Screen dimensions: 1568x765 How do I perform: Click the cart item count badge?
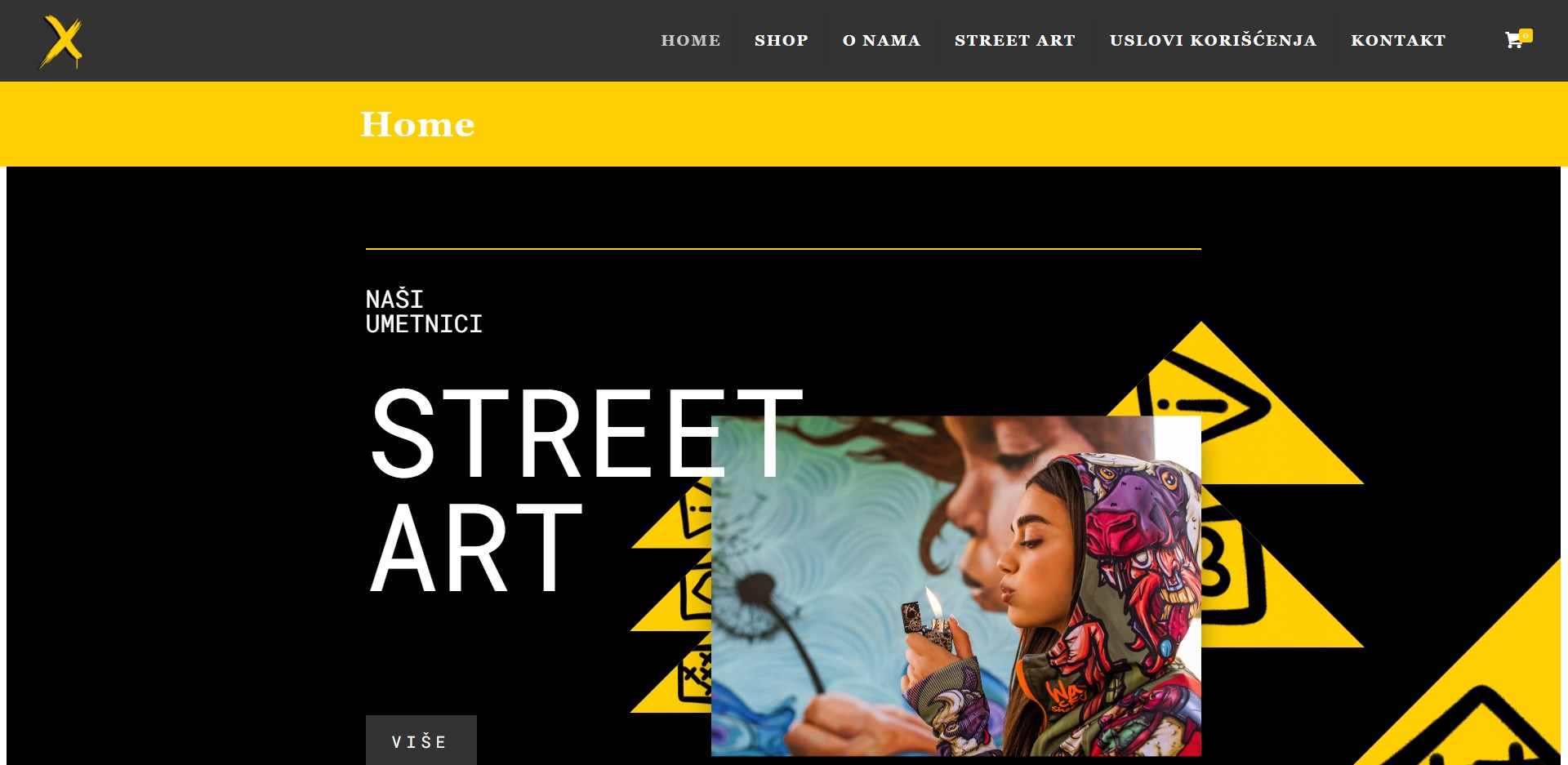pos(1526,35)
